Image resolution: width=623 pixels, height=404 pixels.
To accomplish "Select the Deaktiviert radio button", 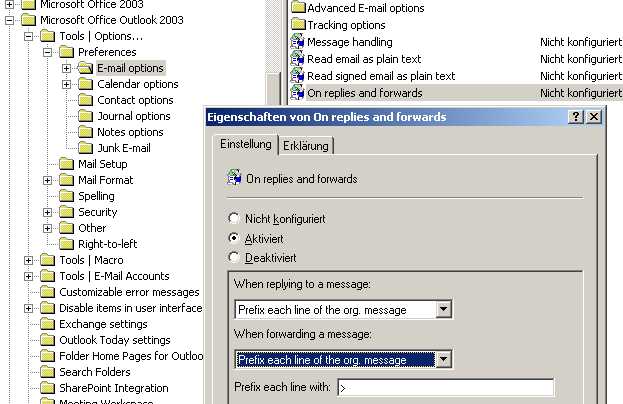I will pos(234,257).
